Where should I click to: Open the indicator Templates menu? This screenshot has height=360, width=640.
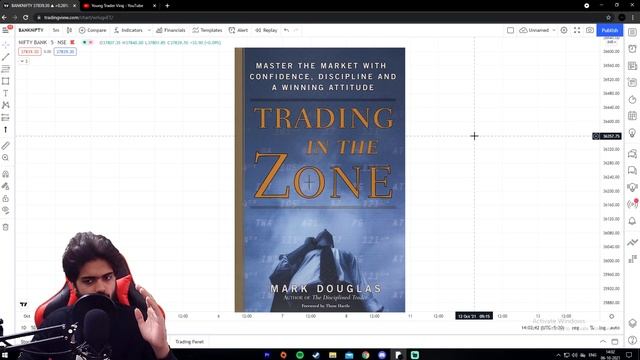click(207, 30)
